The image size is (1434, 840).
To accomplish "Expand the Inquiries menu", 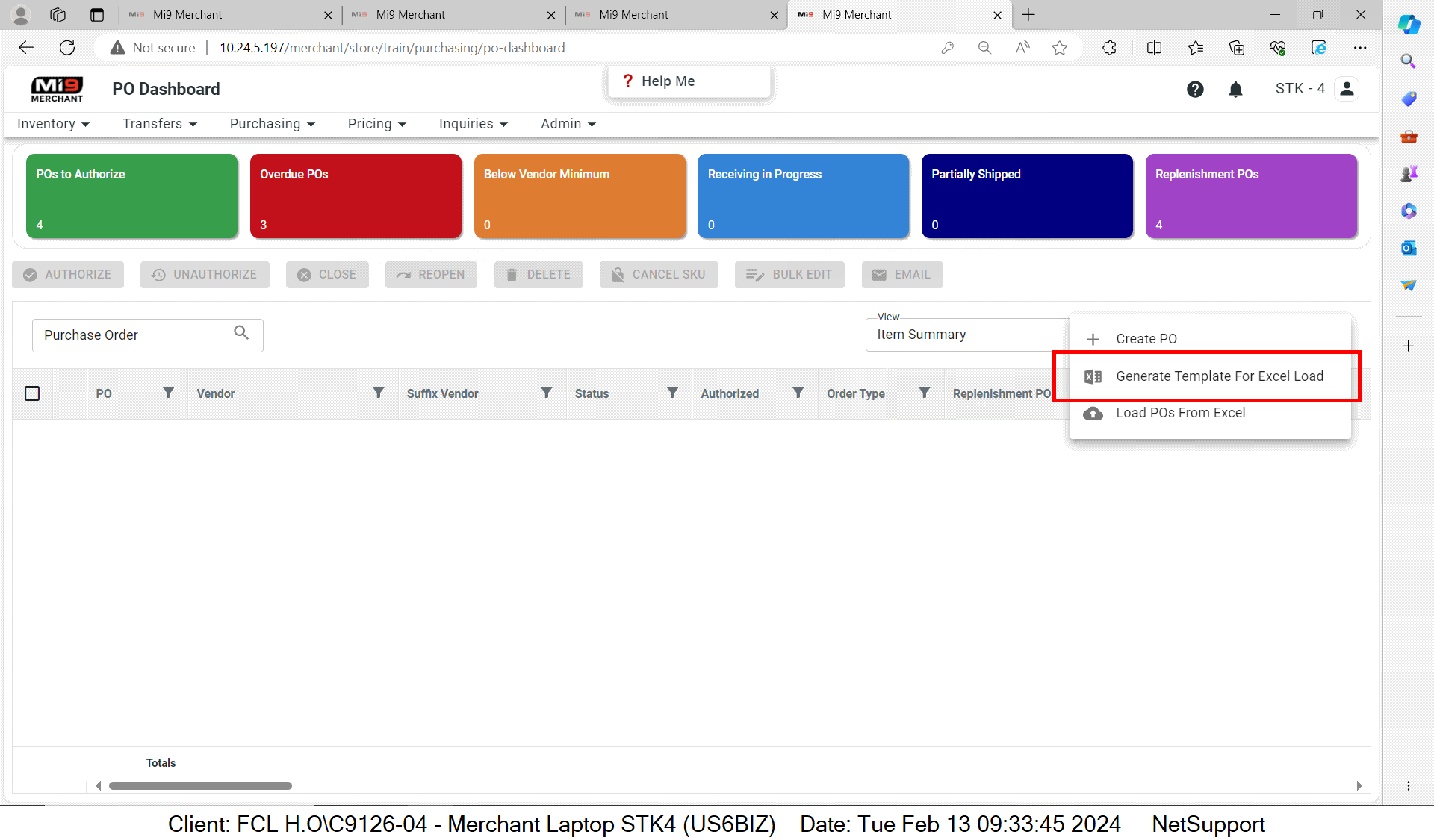I will tap(474, 124).
